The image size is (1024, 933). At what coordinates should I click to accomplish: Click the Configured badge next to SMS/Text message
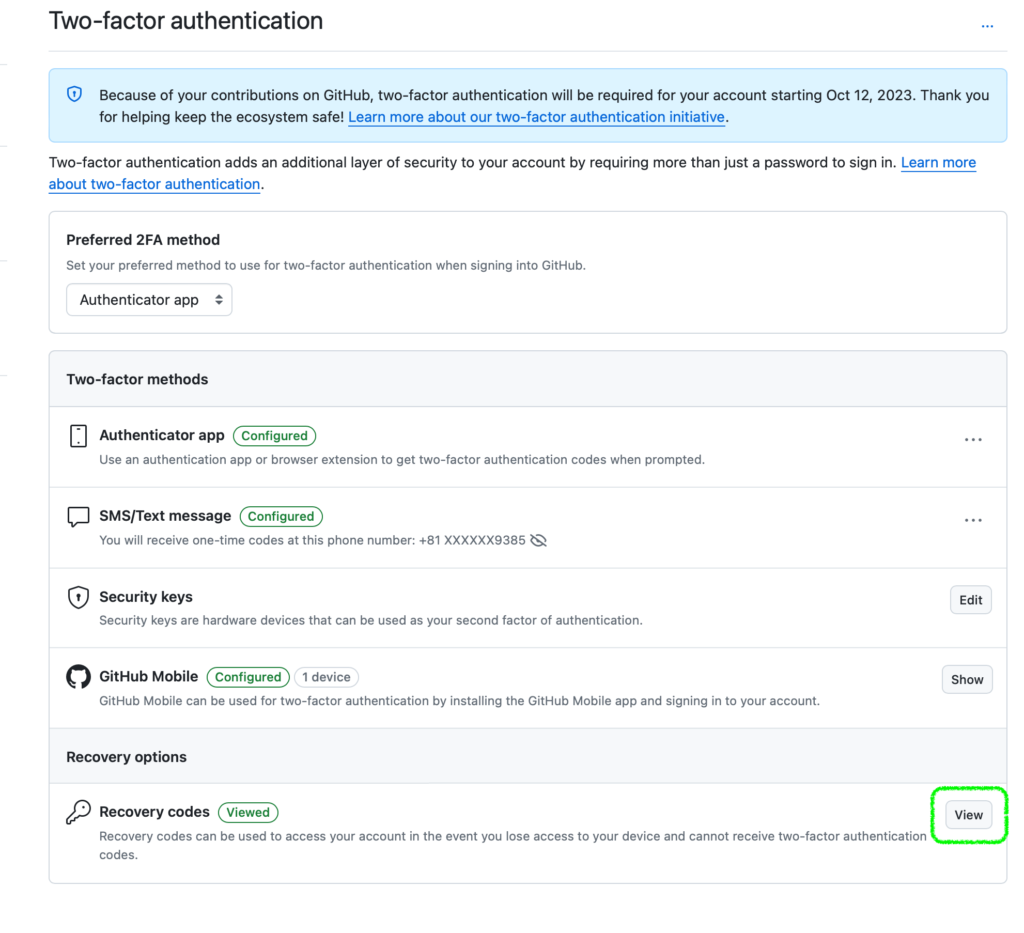point(281,516)
